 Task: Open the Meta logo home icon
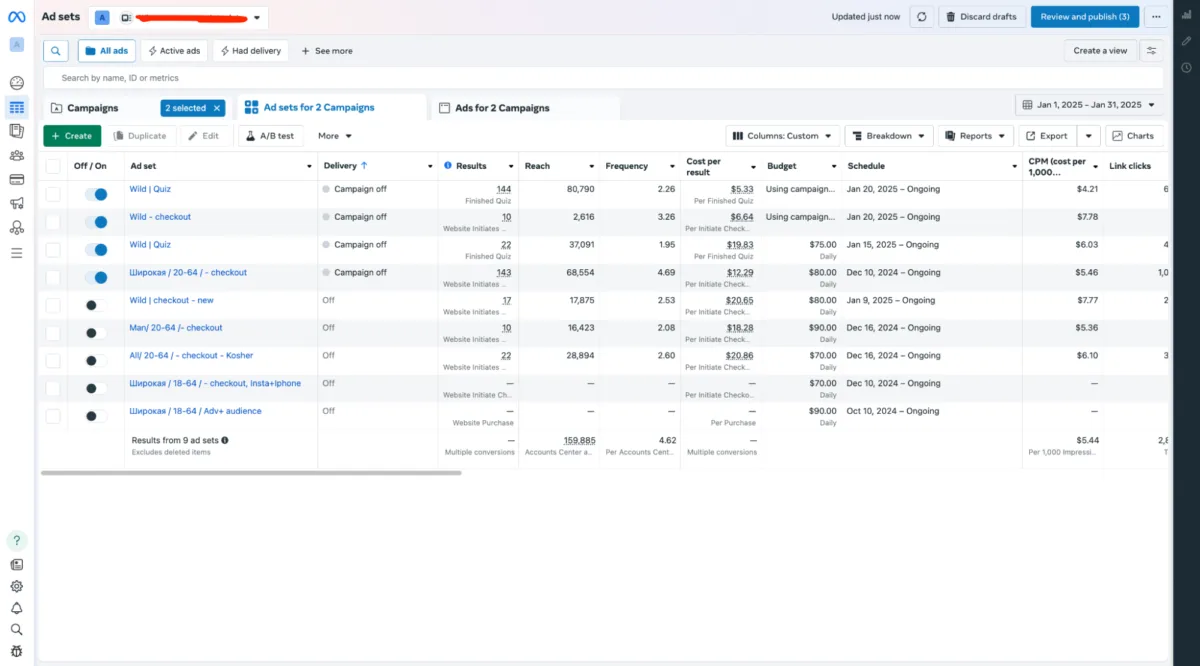click(x=16, y=16)
